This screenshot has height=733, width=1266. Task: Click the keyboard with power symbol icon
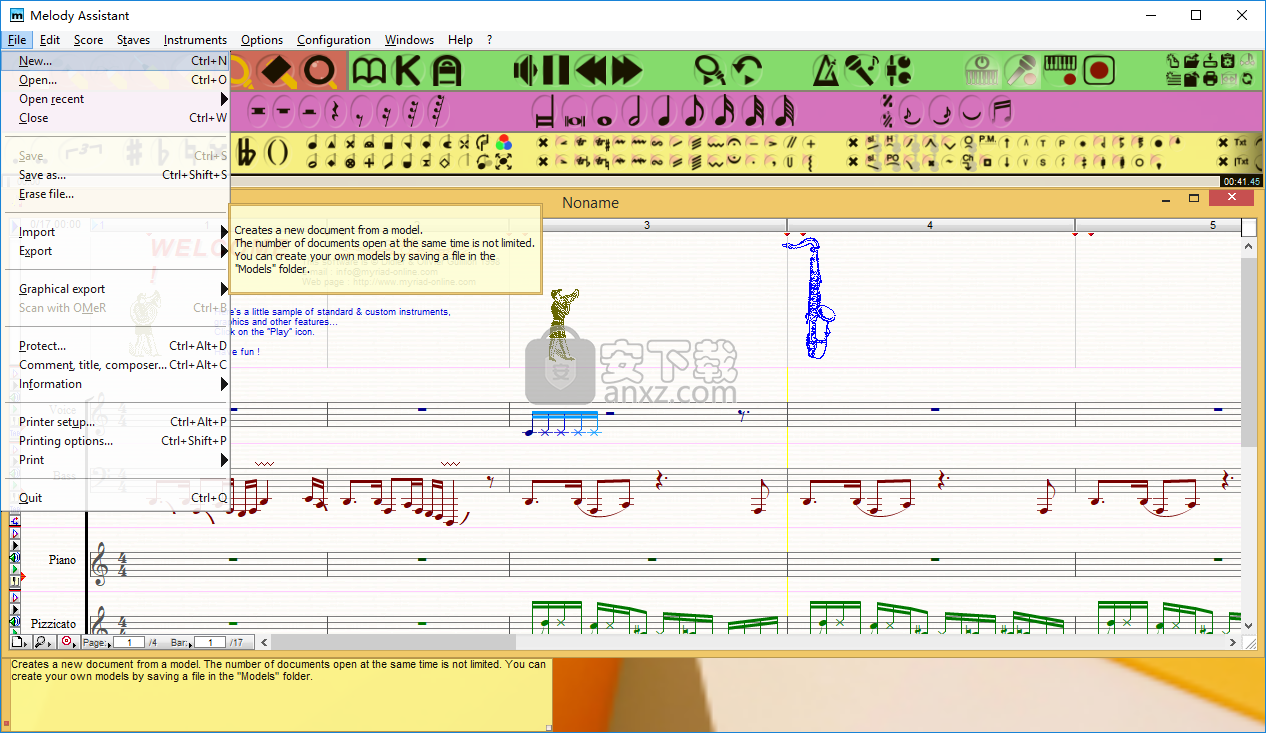click(x=982, y=71)
